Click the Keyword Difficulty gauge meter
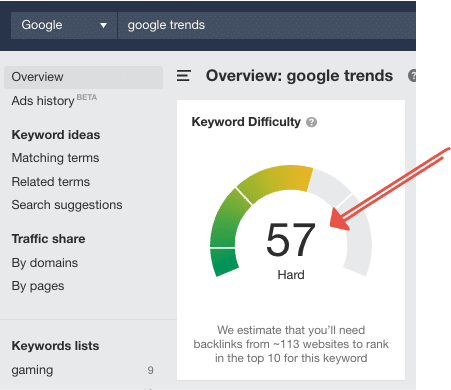 291,220
